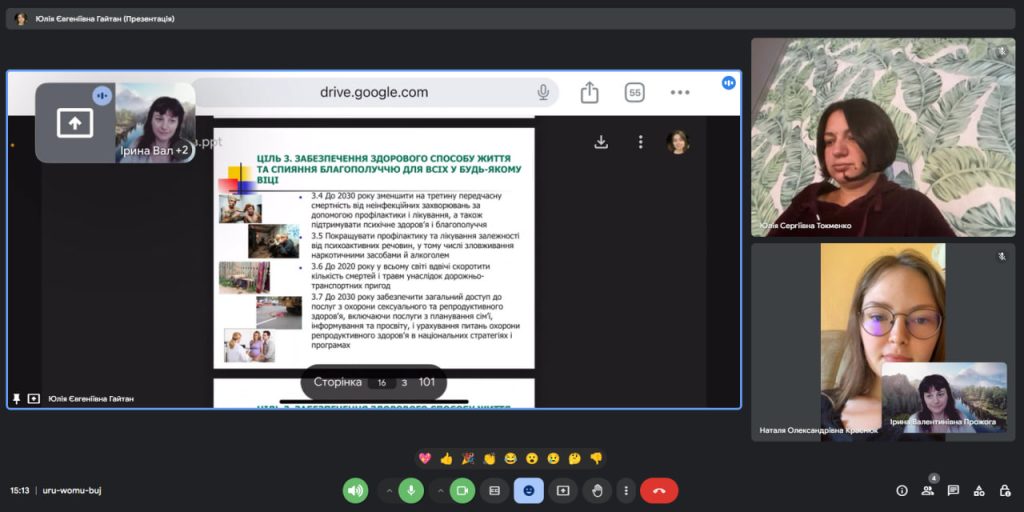Expand camera video settings chevron
This screenshot has width=1024, height=512.
(x=439, y=490)
